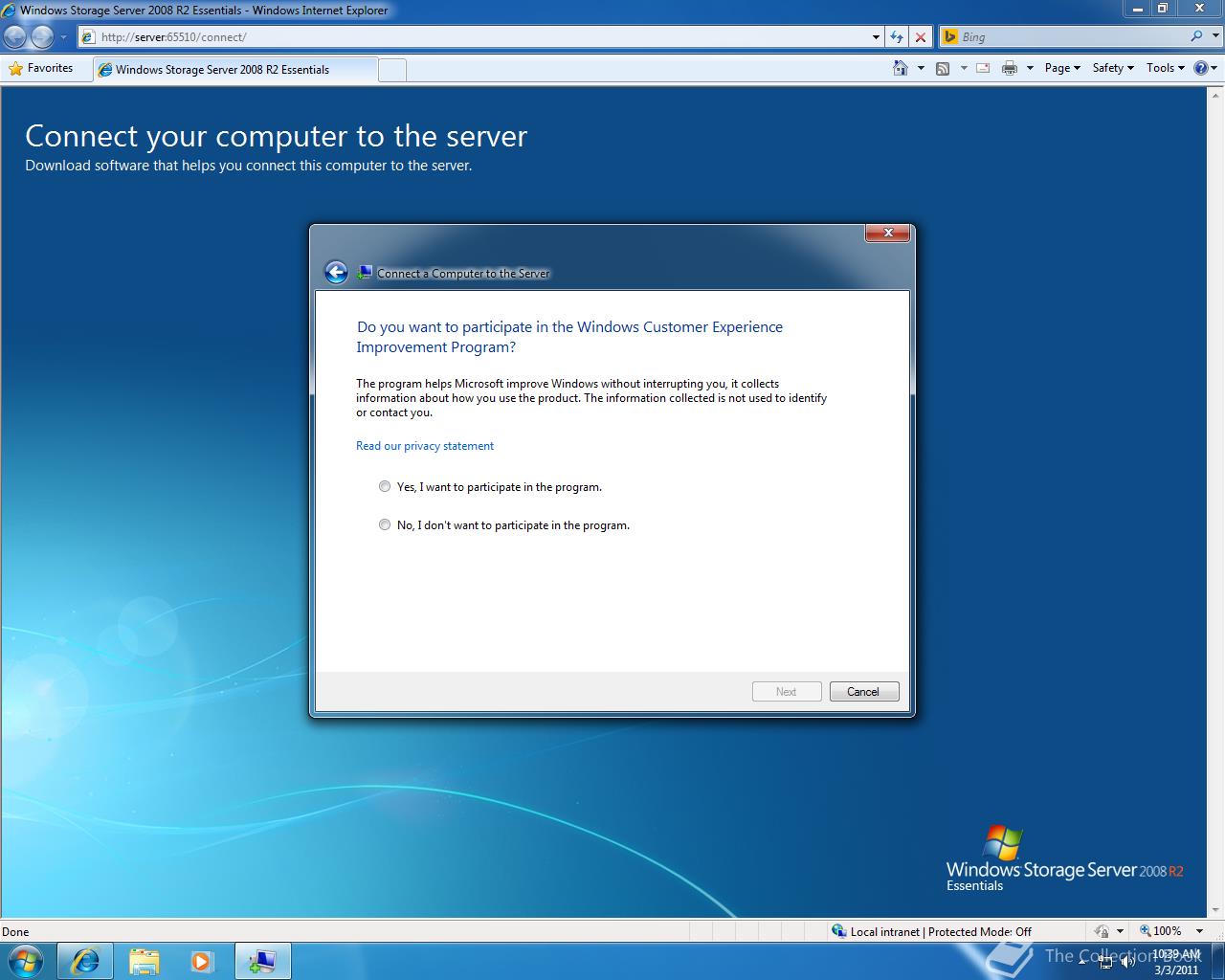Close the Connect a Computer dialog
Image resolution: width=1225 pixels, height=980 pixels.
tap(888, 233)
